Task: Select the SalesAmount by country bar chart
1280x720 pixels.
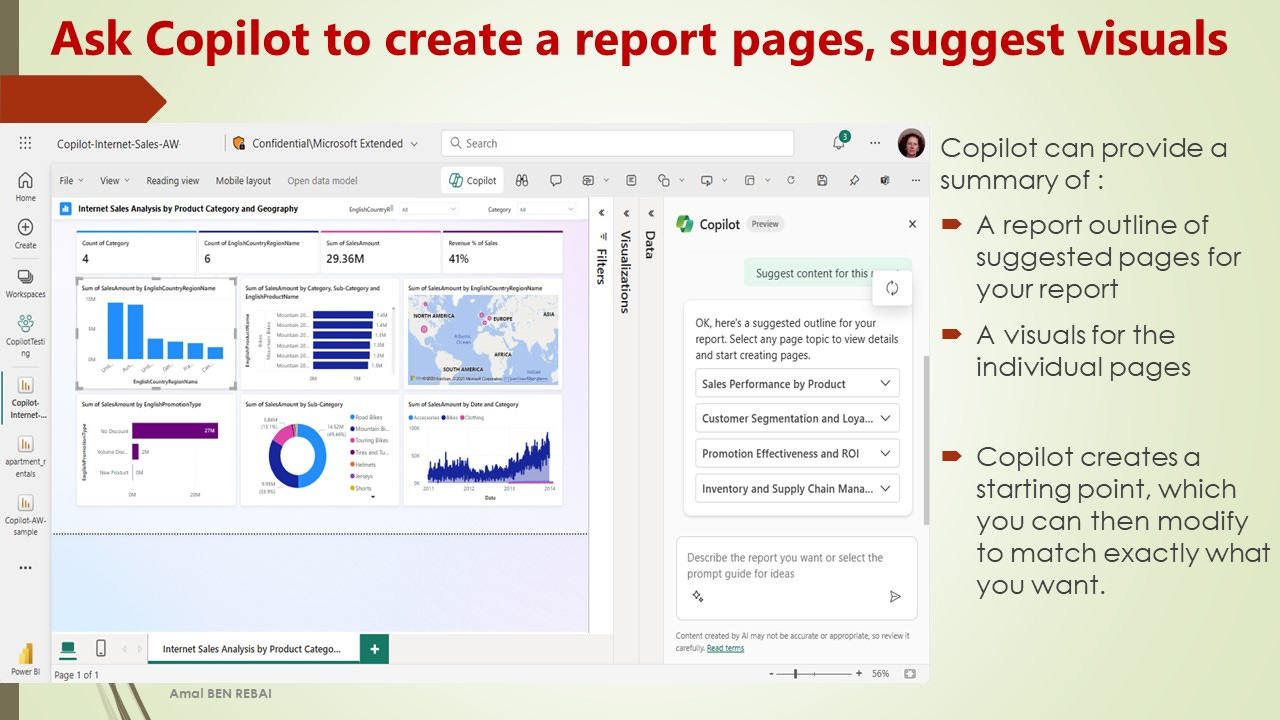Action: point(157,334)
